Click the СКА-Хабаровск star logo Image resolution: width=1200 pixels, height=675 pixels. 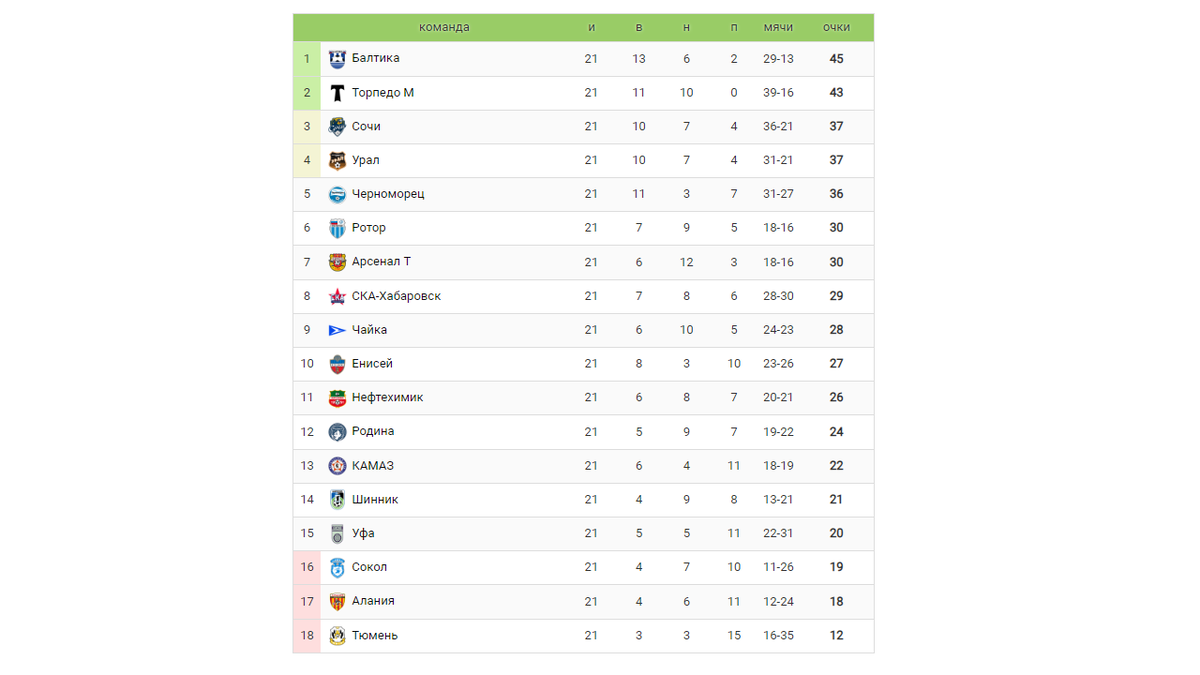337,297
